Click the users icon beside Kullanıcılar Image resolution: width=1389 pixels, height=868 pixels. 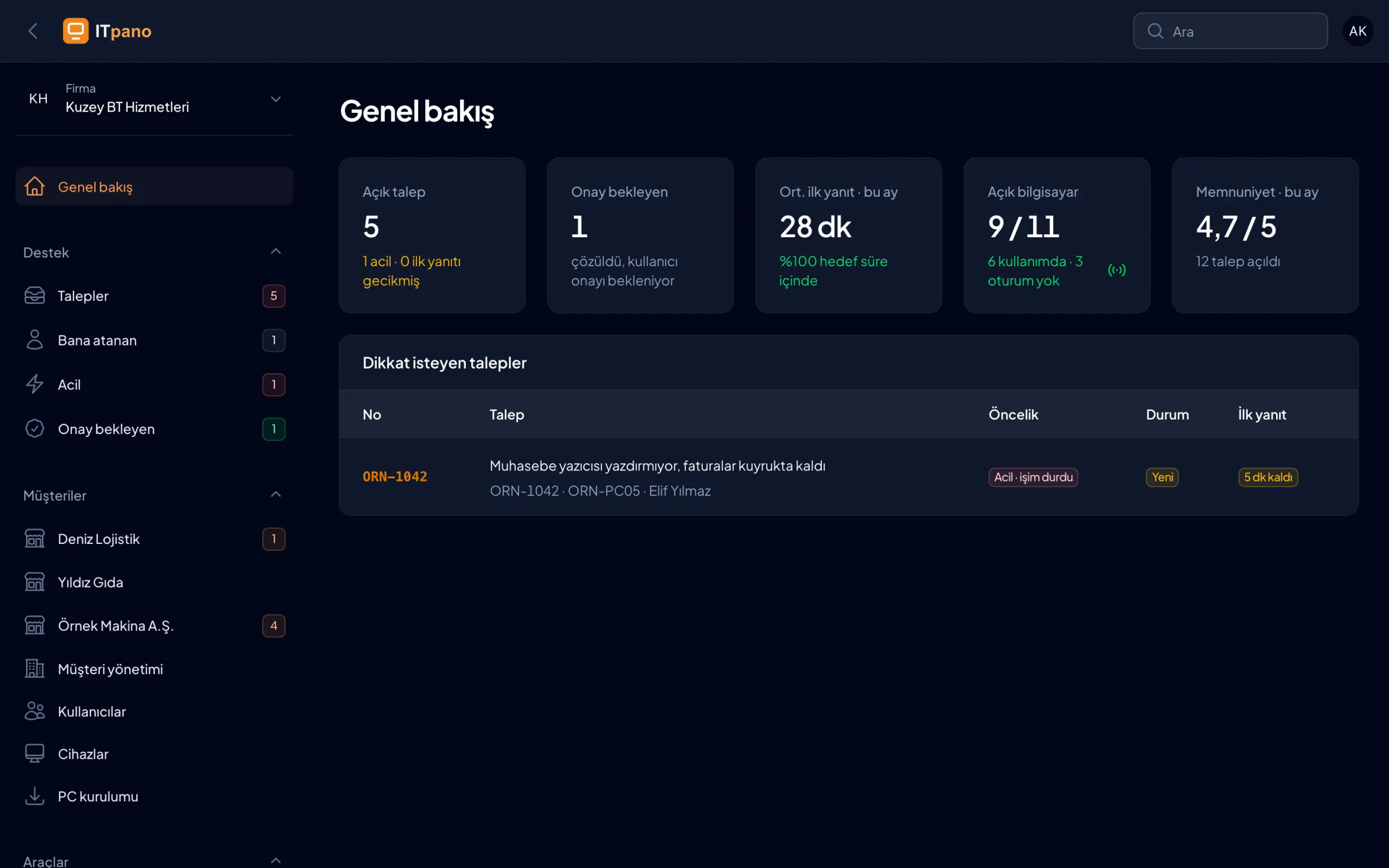35,711
